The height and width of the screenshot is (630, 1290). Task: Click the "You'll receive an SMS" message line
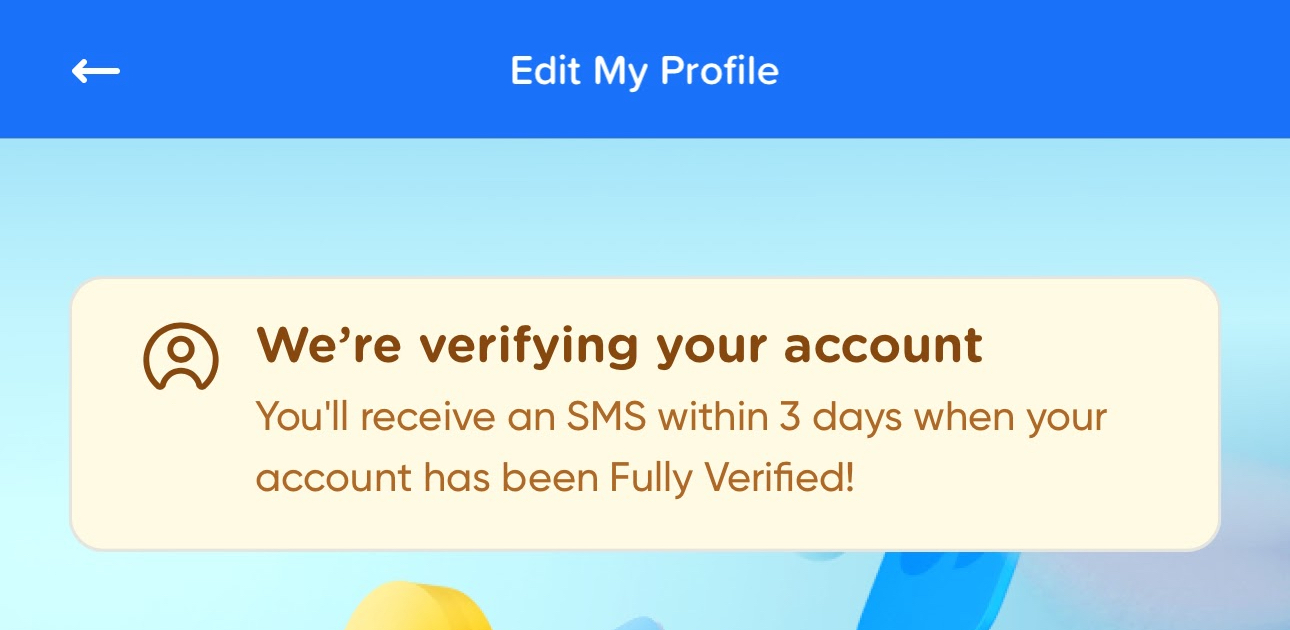pyautogui.click(x=680, y=416)
